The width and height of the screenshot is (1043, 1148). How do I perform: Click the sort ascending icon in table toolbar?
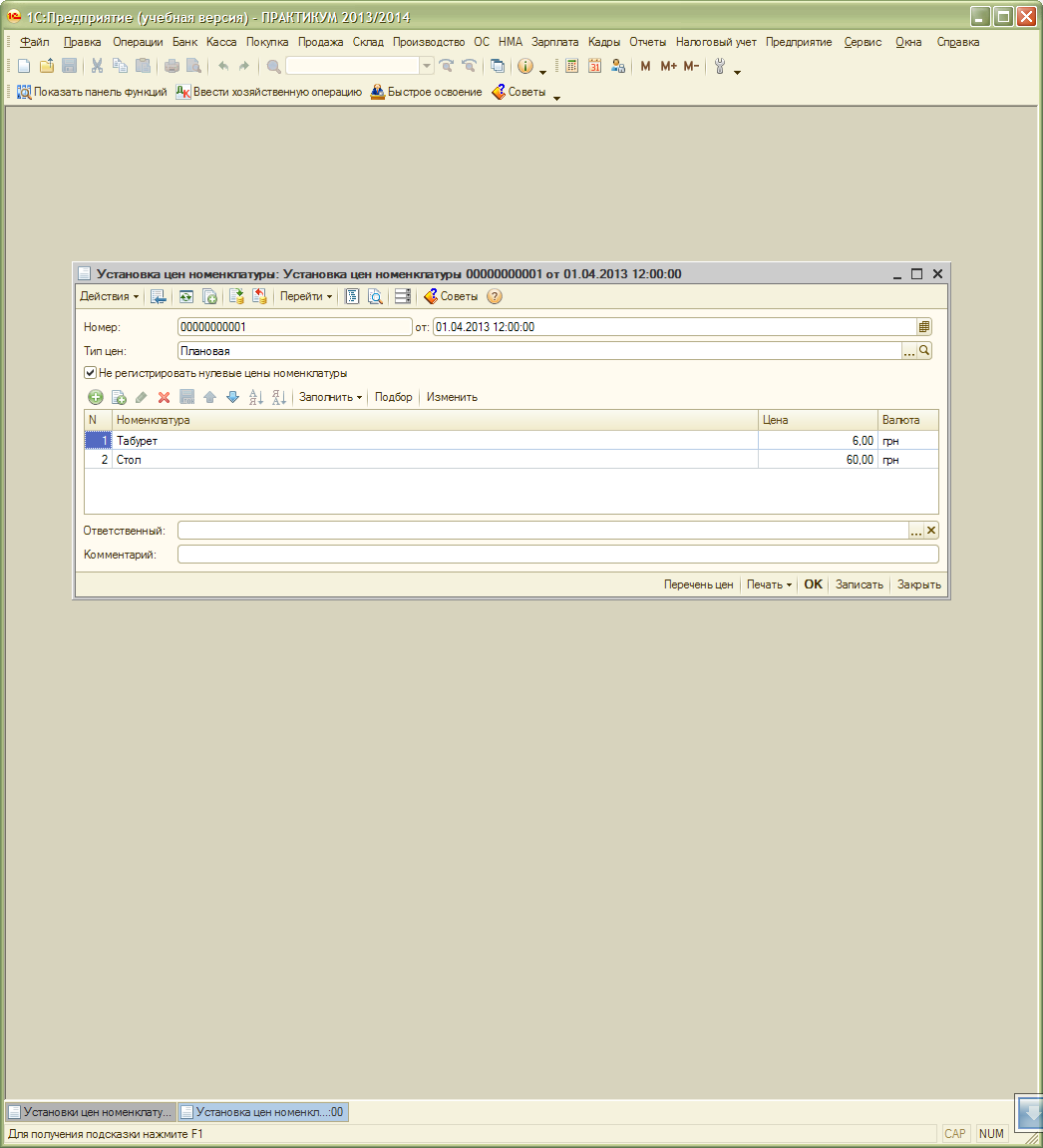(x=255, y=398)
